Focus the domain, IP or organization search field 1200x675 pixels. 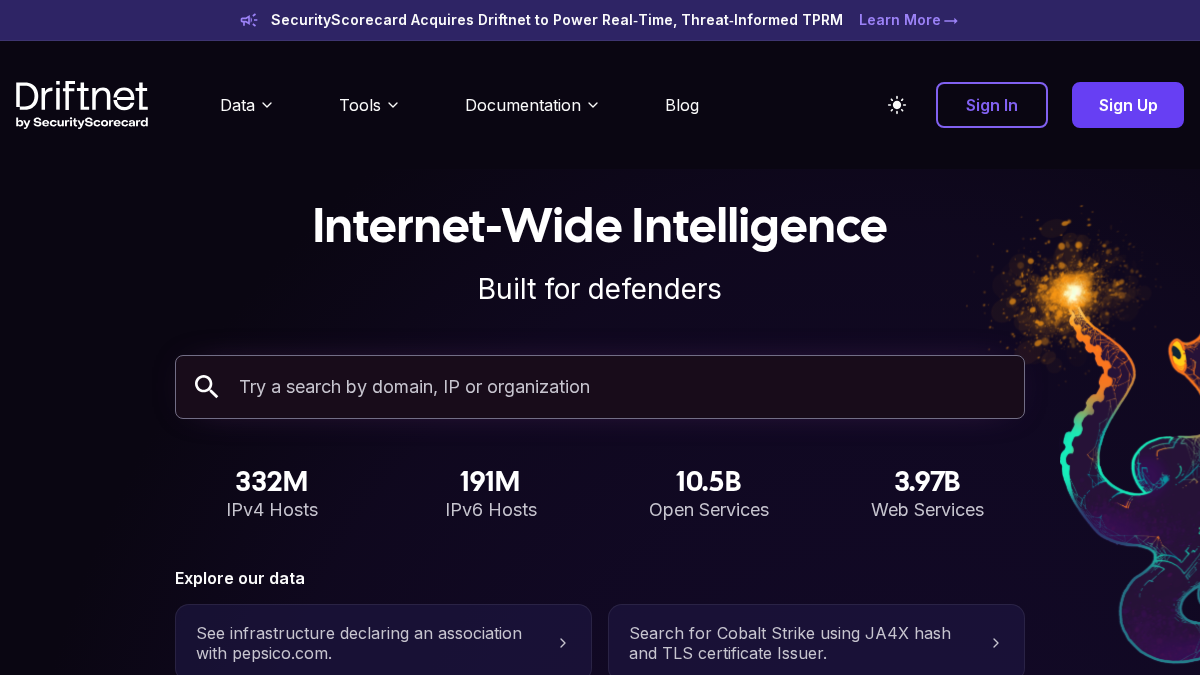pos(600,387)
